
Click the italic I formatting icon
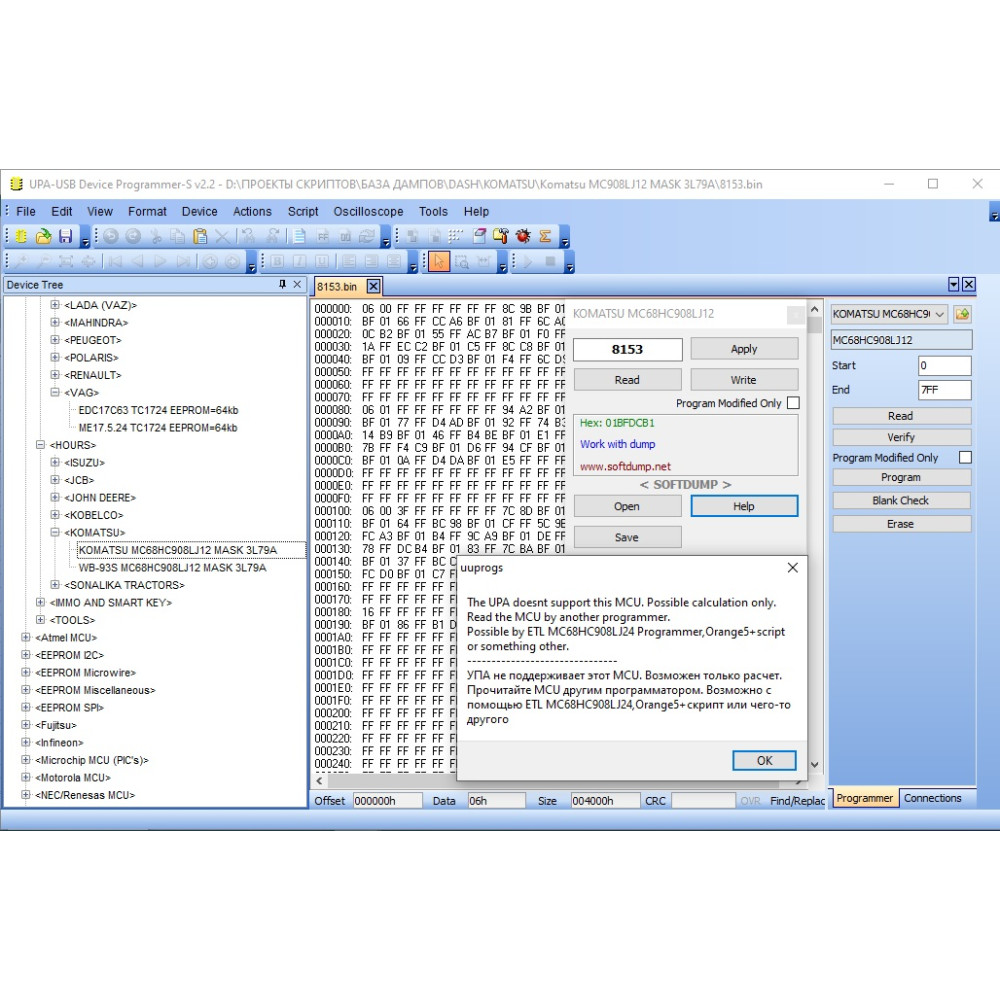tap(299, 261)
